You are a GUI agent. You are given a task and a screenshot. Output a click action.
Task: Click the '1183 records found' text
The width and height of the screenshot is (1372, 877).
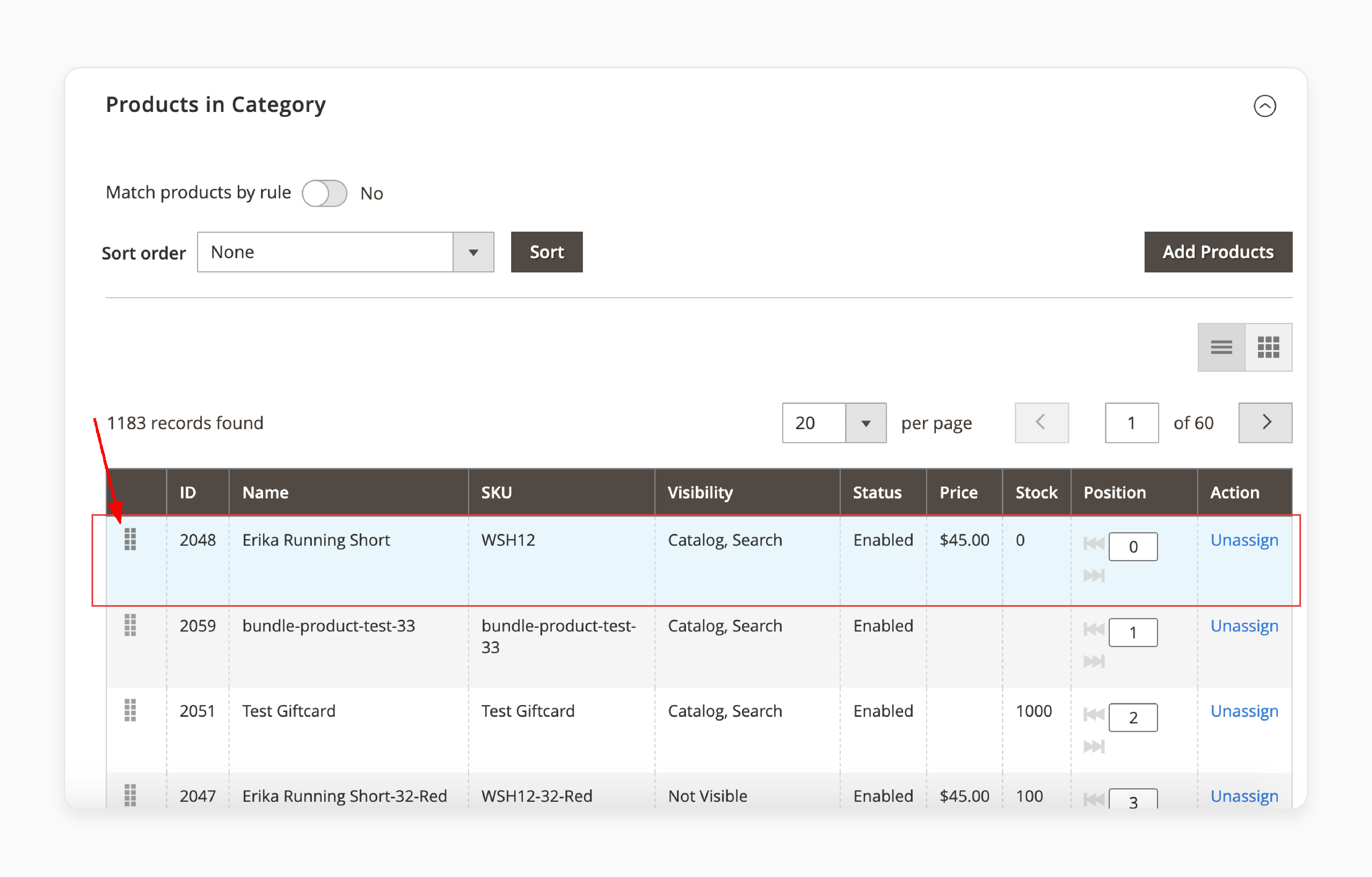click(x=185, y=423)
